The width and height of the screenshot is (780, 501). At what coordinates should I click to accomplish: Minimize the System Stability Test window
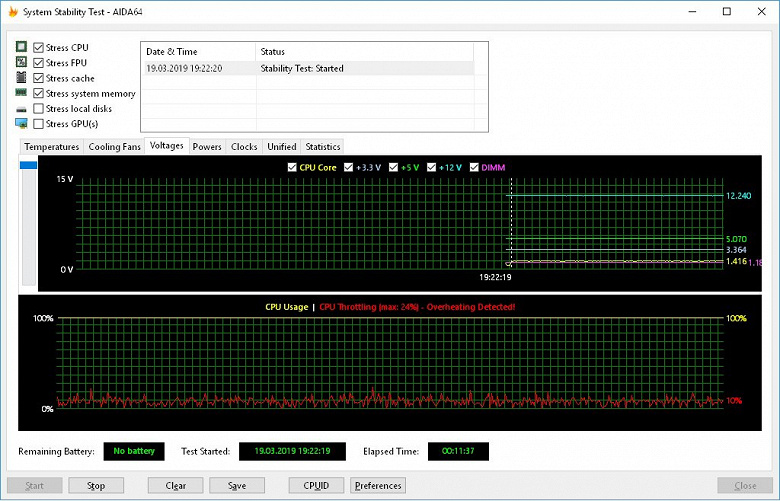click(692, 11)
